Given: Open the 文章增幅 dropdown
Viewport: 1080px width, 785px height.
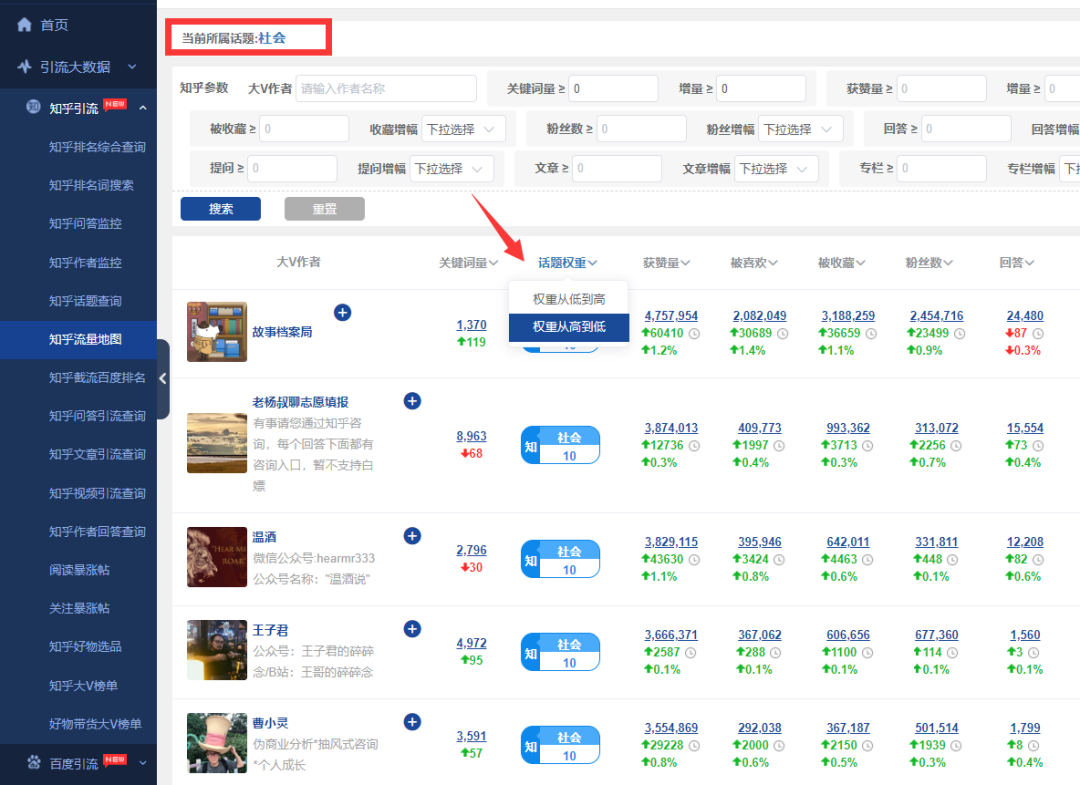Looking at the screenshot, I should 776,169.
